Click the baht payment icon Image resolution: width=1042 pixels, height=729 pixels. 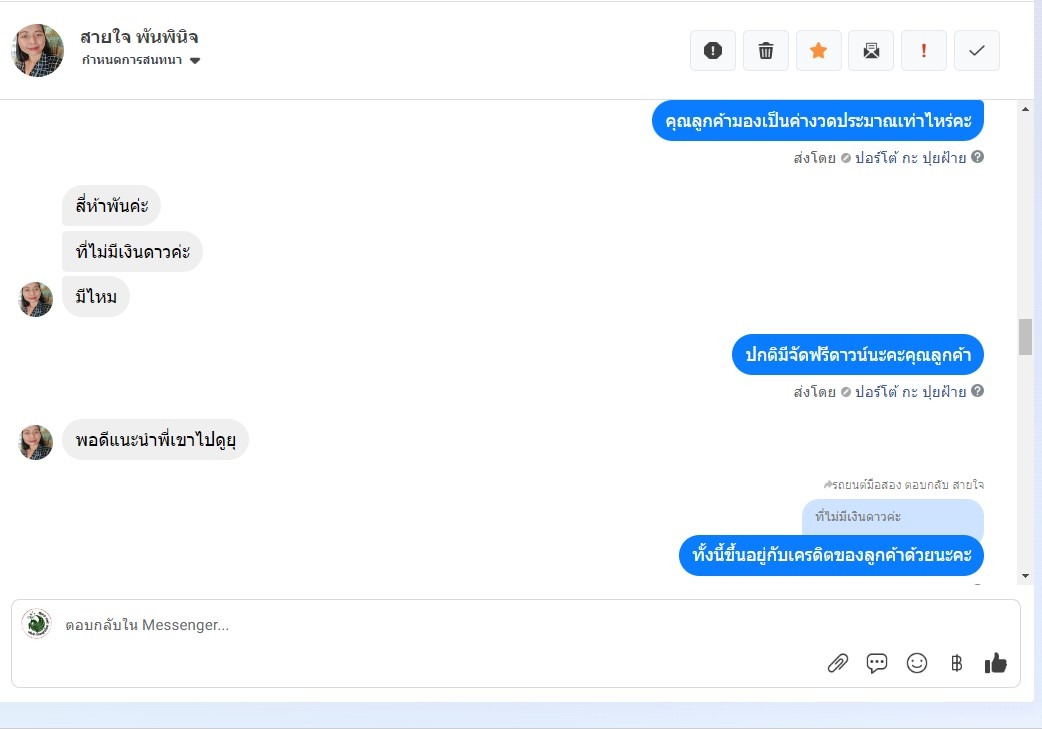point(956,663)
